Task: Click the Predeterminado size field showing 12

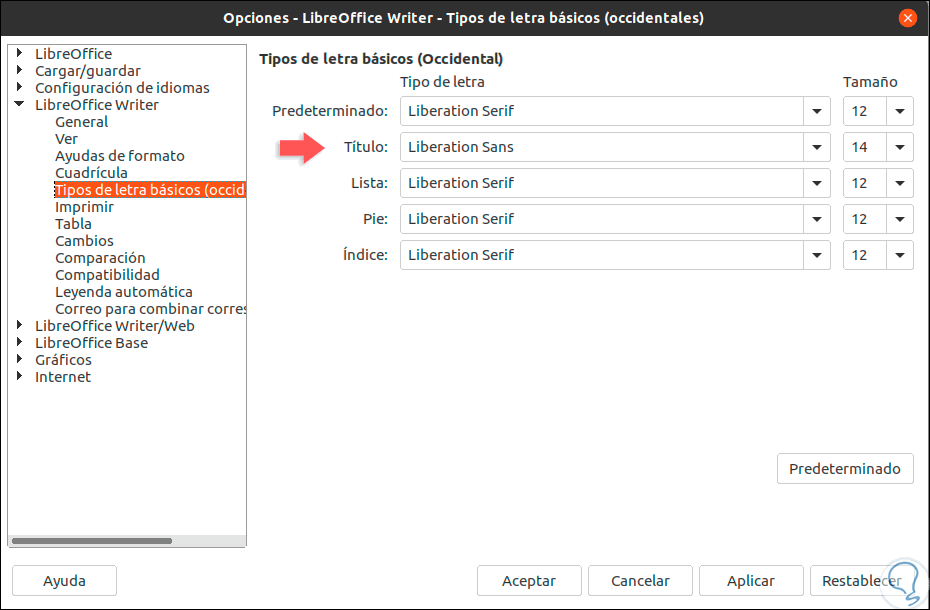Action: click(865, 111)
